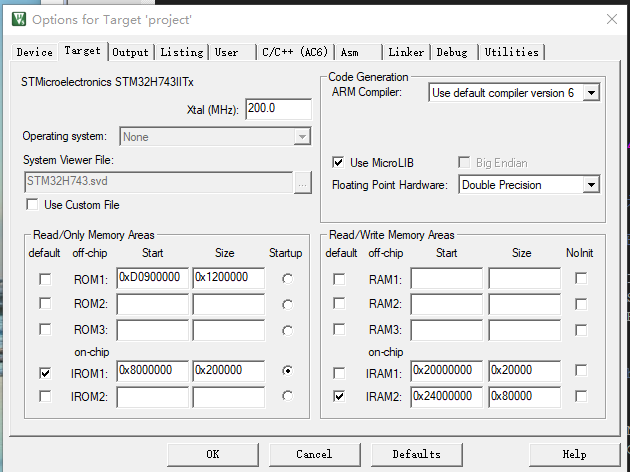This screenshot has width=630, height=472.
Task: Confirm settings with the OK button
Action: [213, 454]
